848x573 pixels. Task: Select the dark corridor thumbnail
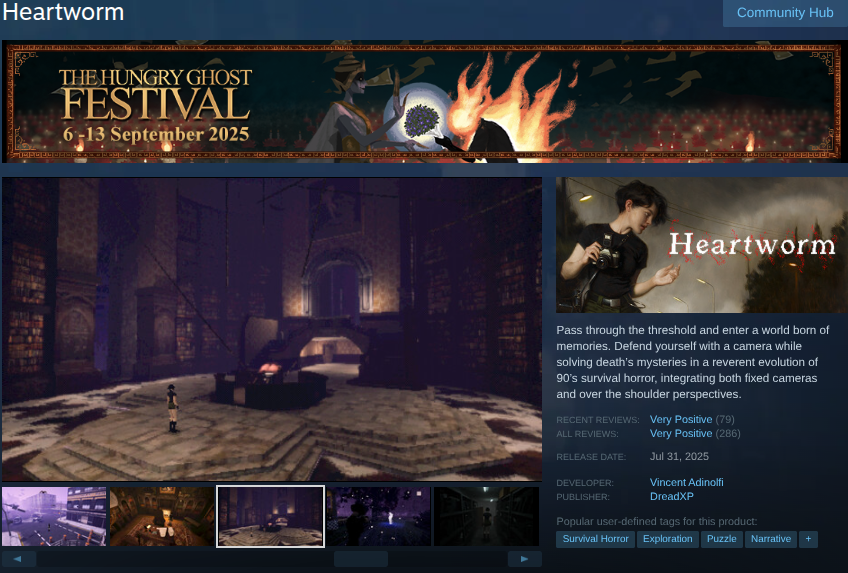pos(487,516)
